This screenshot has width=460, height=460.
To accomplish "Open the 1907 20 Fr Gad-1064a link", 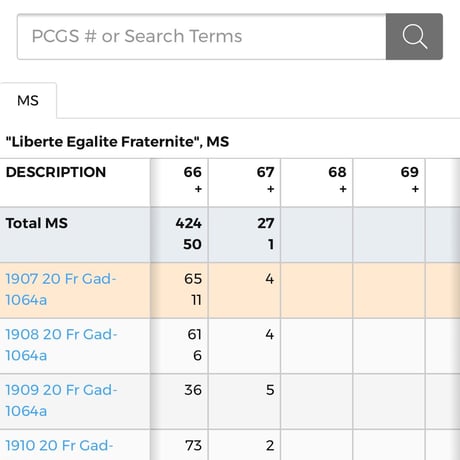I will point(61,289).
